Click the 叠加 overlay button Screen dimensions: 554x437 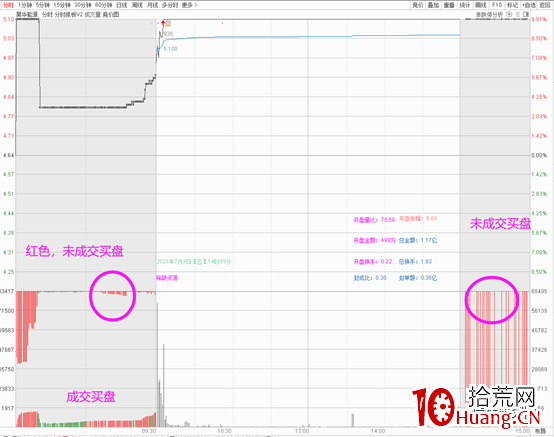pyautogui.click(x=433, y=5)
